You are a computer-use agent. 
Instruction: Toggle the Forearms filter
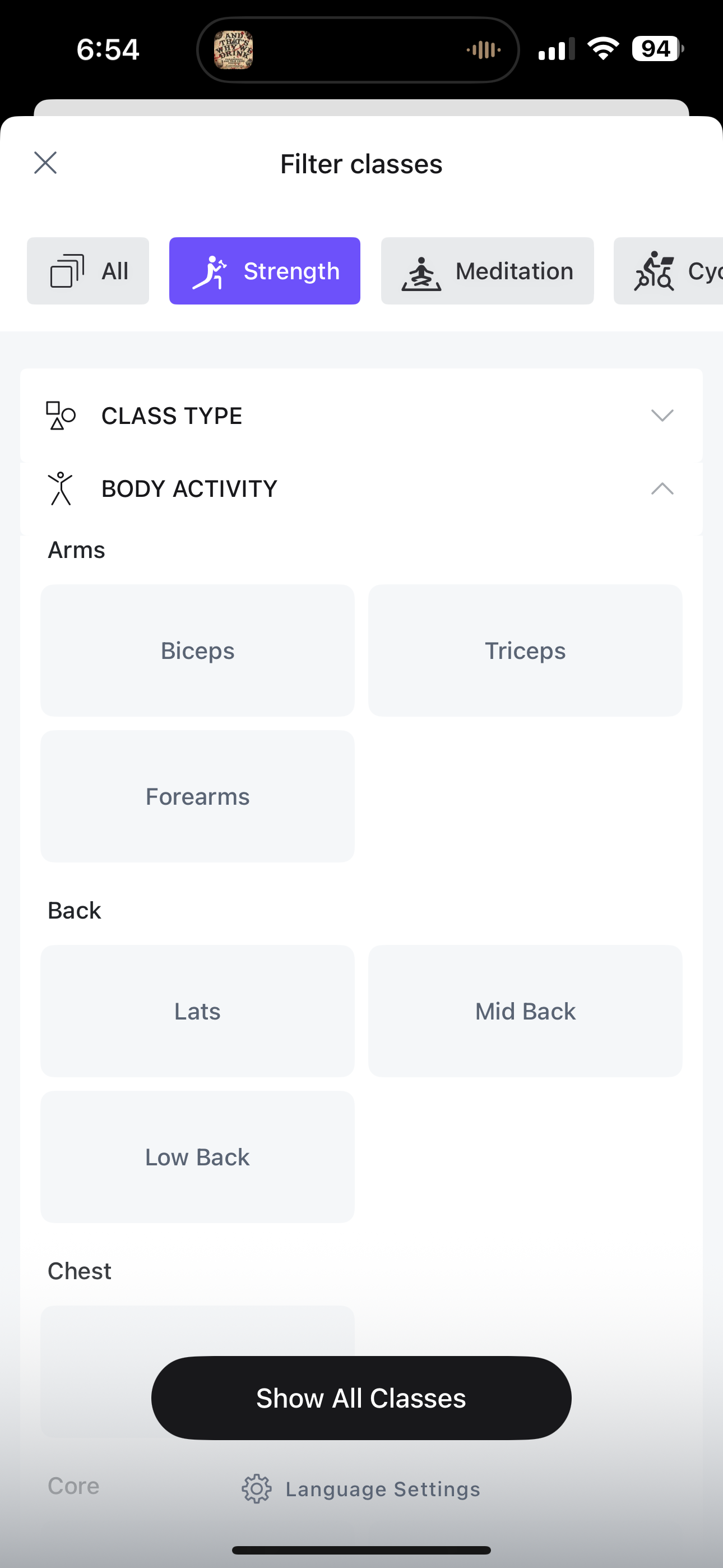point(197,796)
